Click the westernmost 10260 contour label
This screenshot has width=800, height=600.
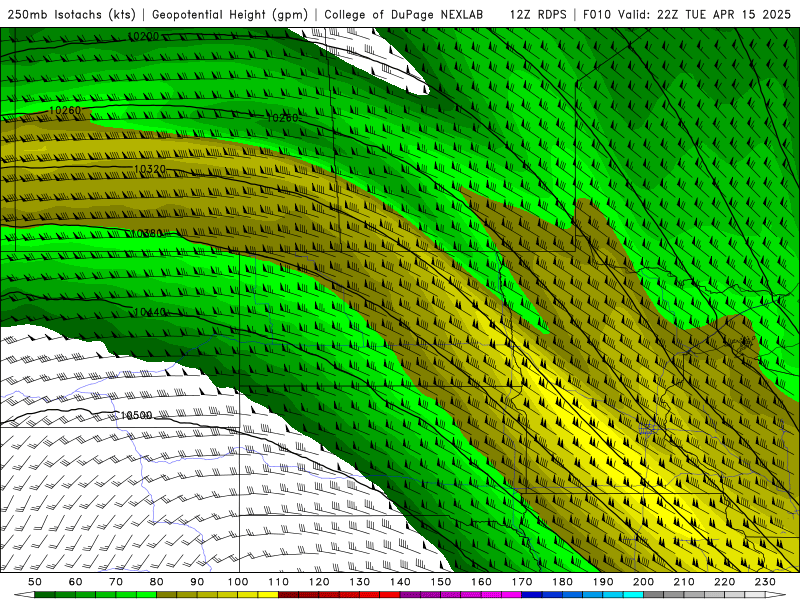click(65, 110)
